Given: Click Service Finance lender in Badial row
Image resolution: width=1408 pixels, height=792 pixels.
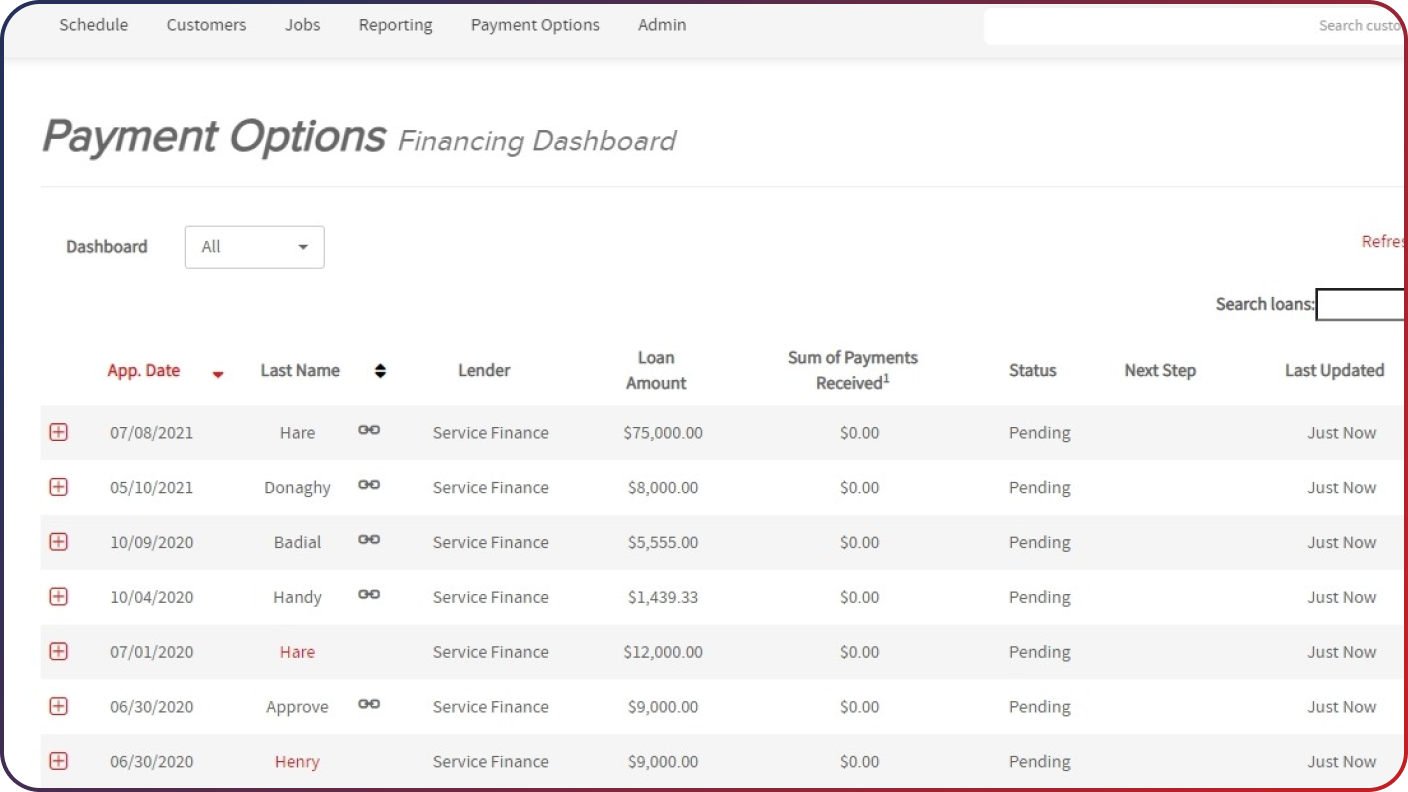Looking at the screenshot, I should pos(491,543).
